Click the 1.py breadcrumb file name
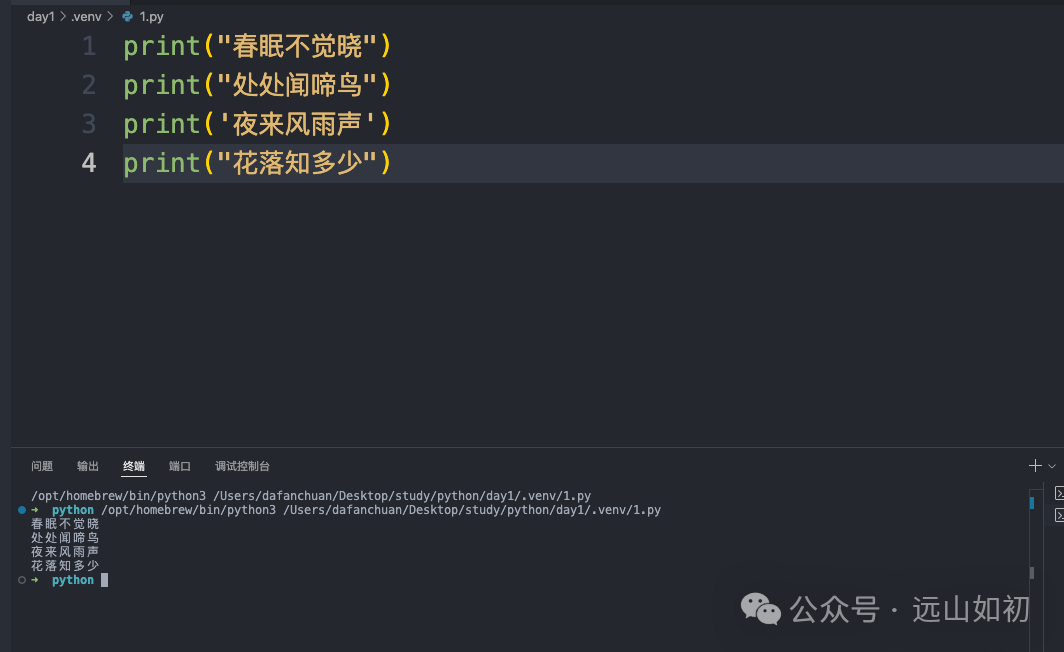The height and width of the screenshot is (652, 1064). click(x=151, y=17)
